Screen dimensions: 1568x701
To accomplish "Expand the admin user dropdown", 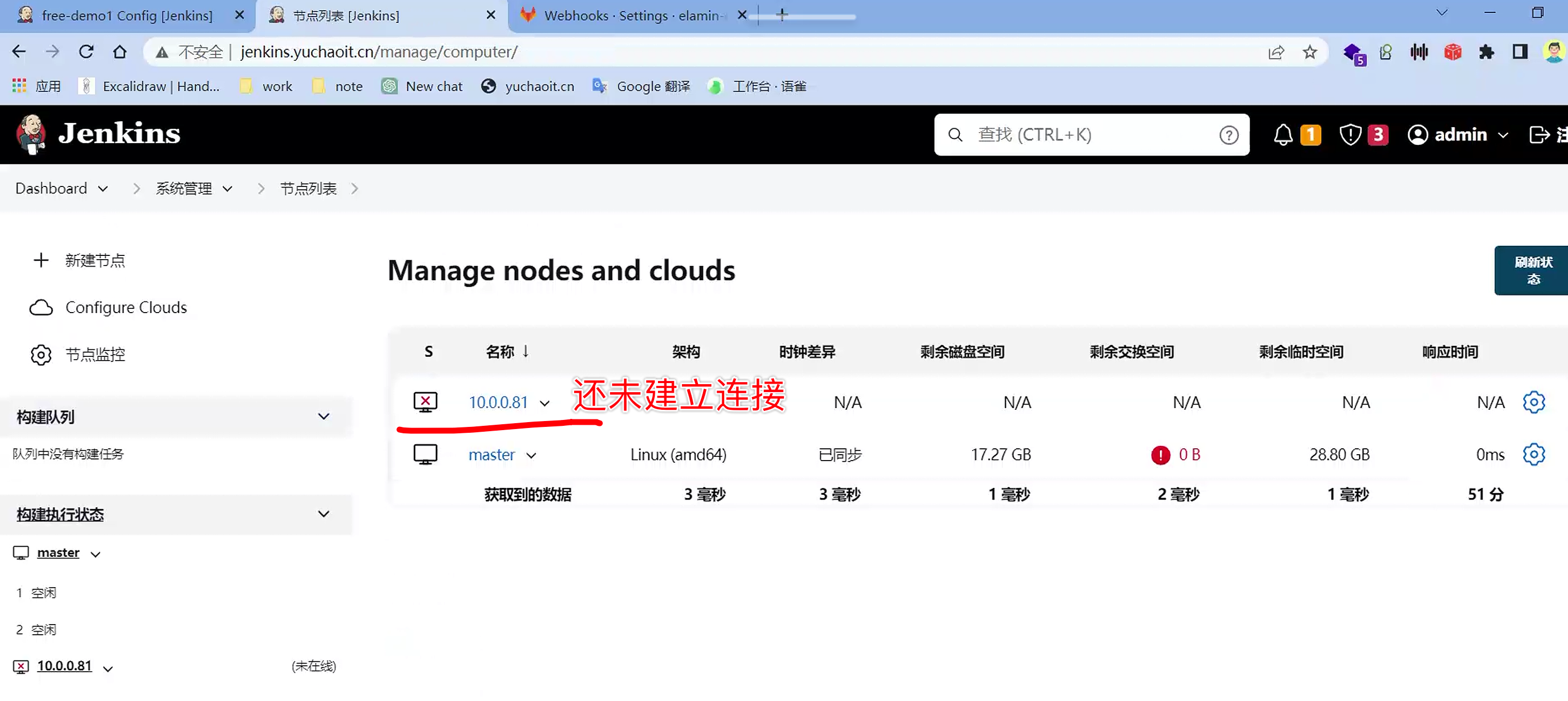I will (x=1503, y=135).
